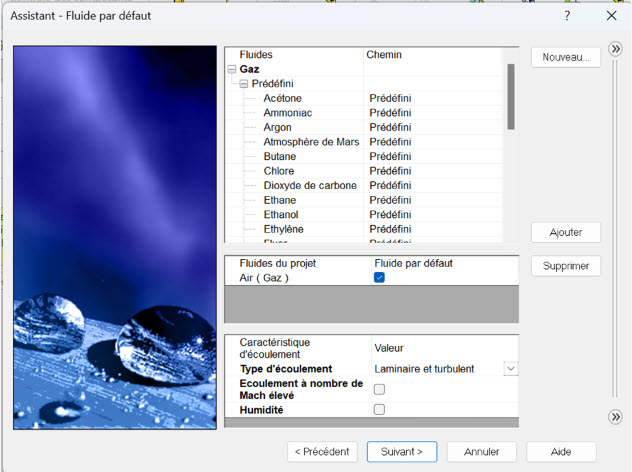Click the Supprimer button
This screenshot has height=472, width=632.
[x=565, y=267]
